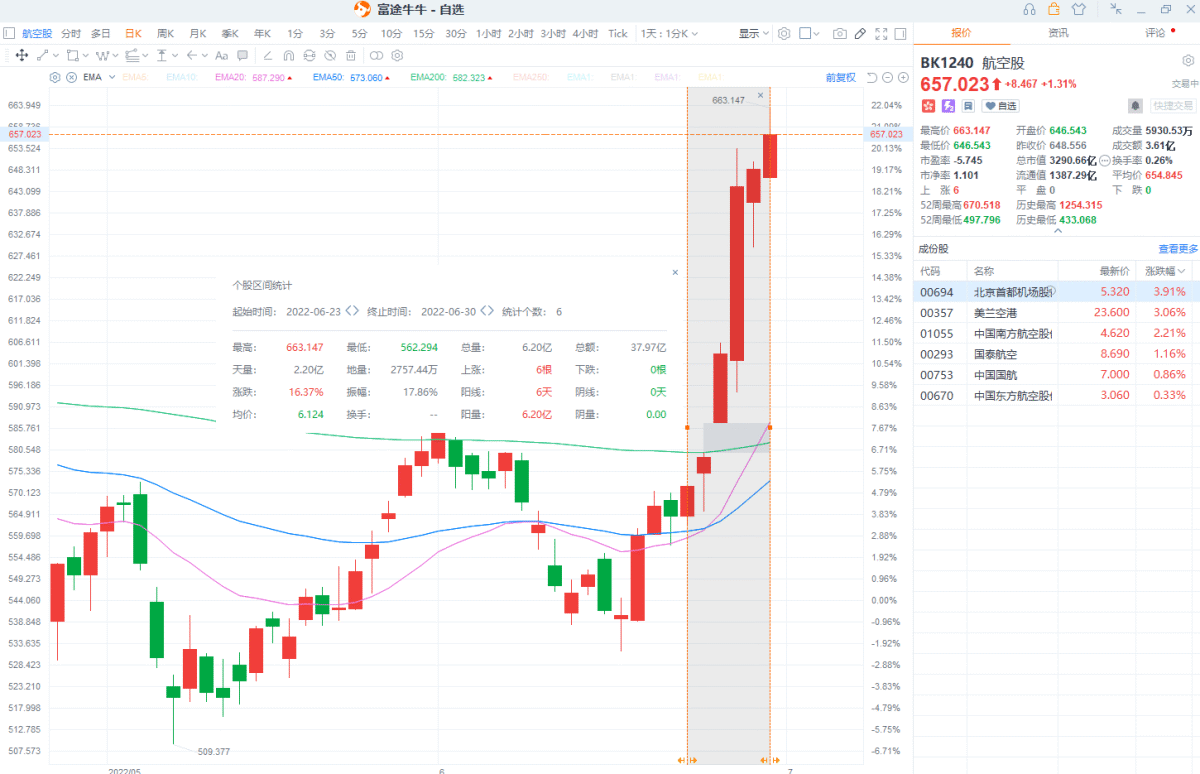The image size is (1200, 774).
Task: Select the Aa text annotation tool
Action: point(221,55)
